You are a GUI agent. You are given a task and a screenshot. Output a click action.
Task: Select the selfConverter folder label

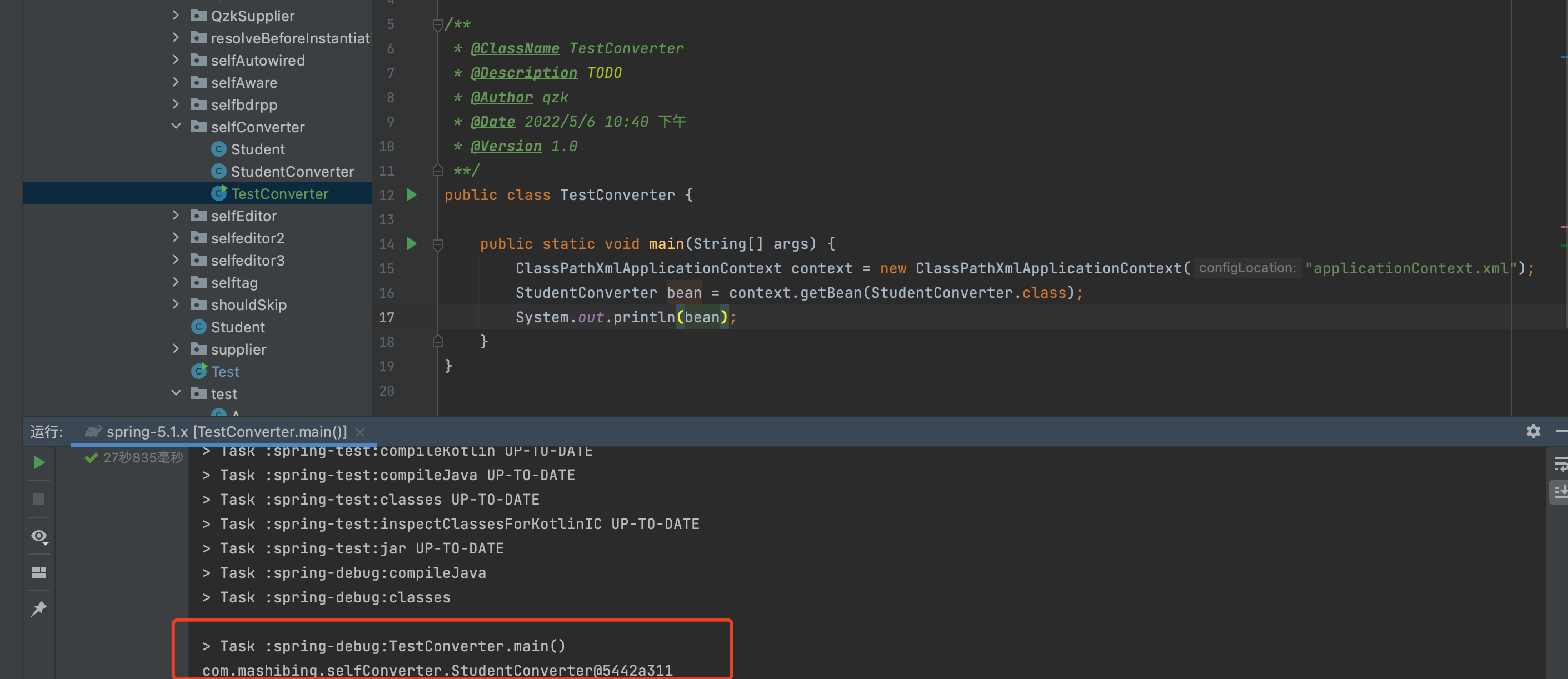(x=258, y=127)
